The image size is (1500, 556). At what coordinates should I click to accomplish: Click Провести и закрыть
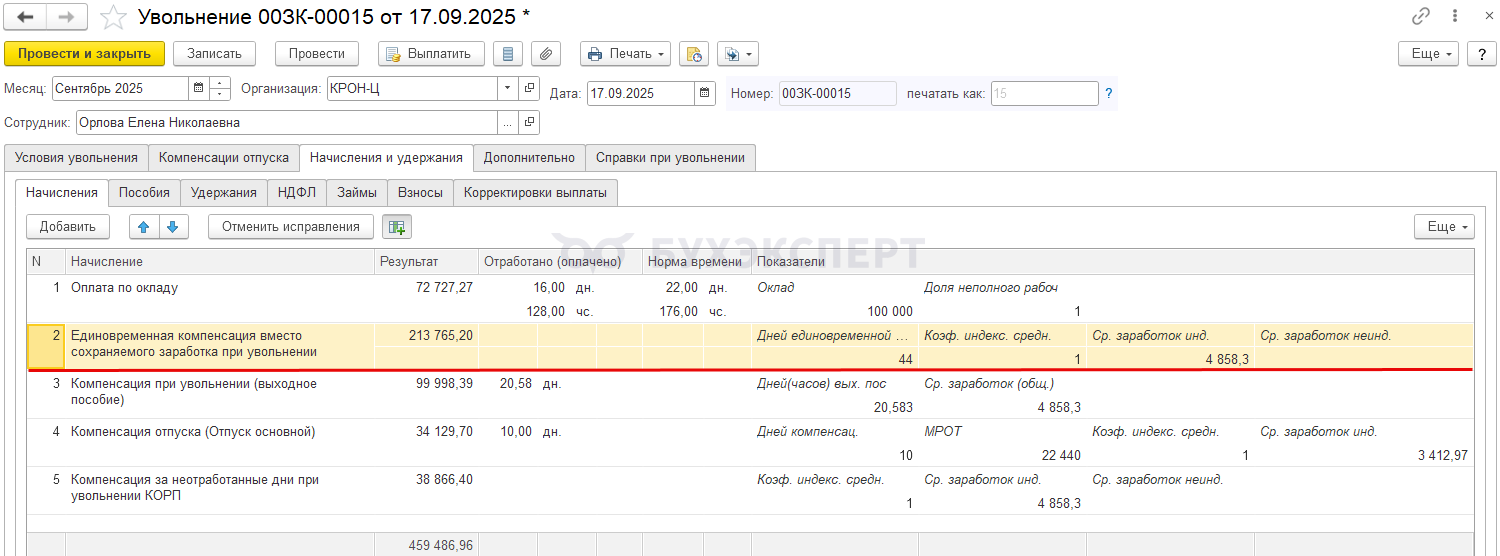[84, 53]
